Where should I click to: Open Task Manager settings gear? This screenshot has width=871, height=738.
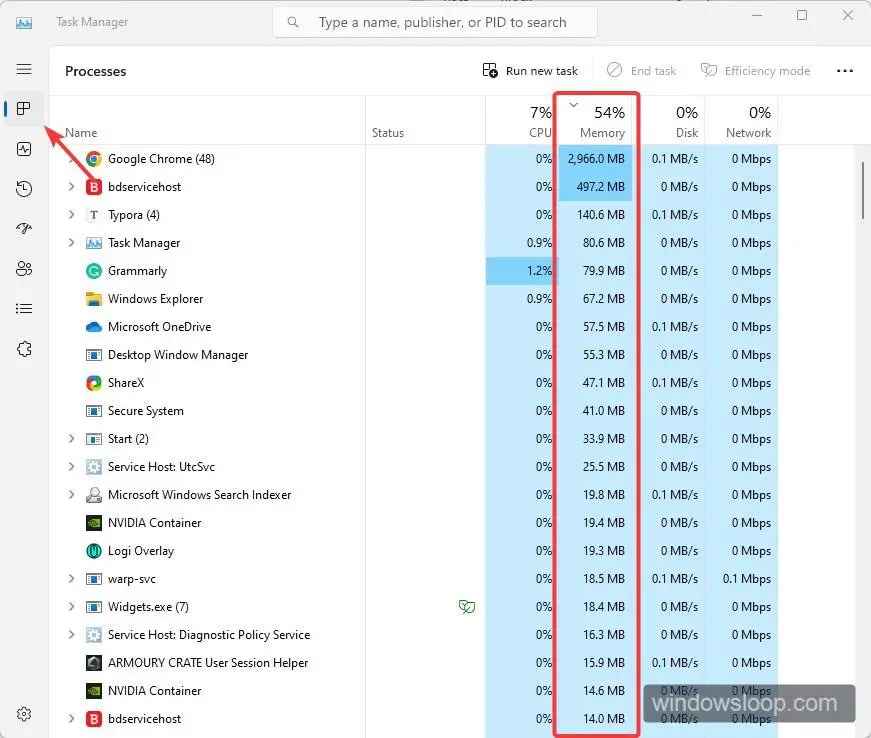pyautogui.click(x=24, y=714)
